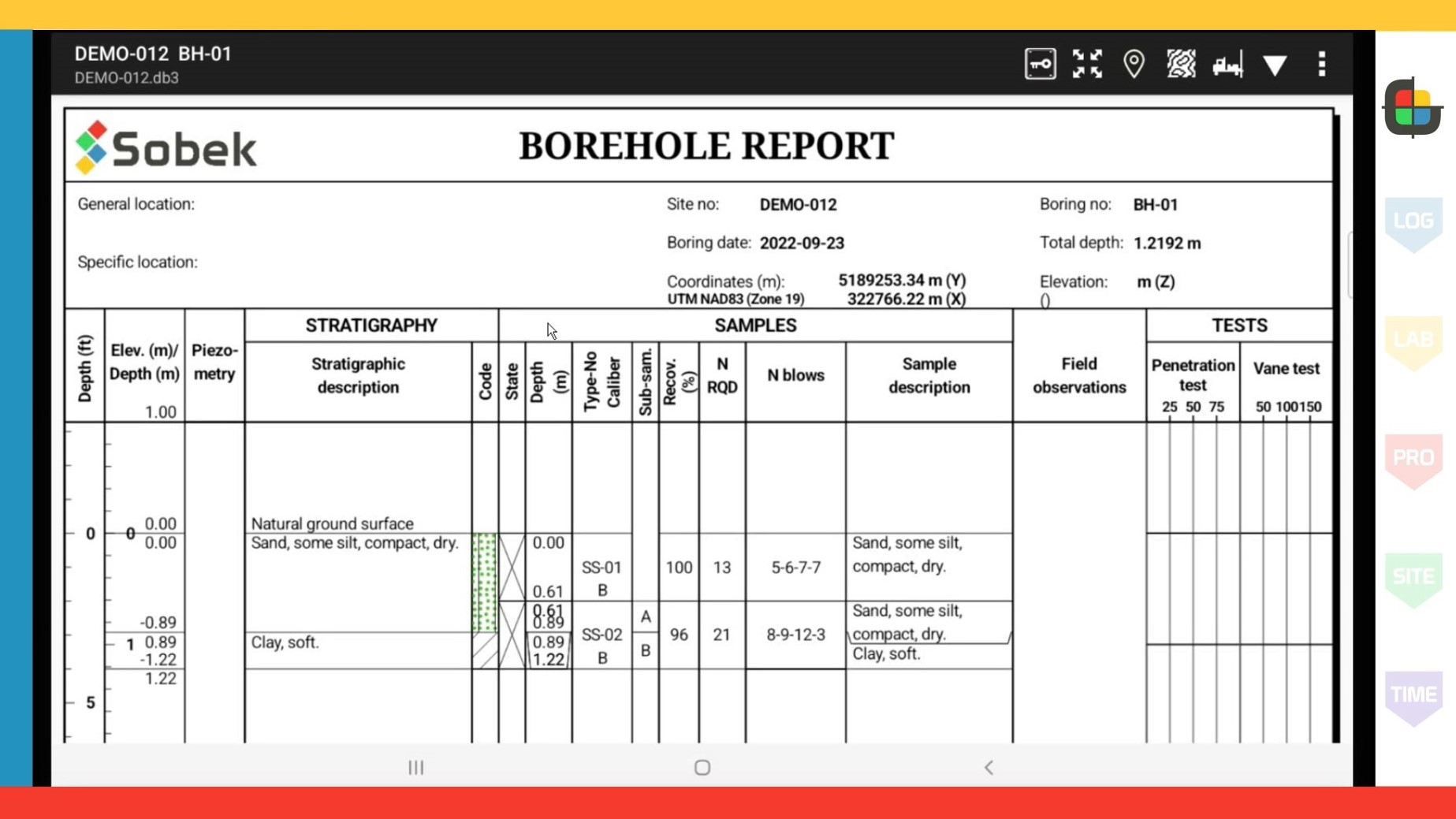Viewport: 1456px width, 819px height.
Task: Open the key/license icon in toolbar
Action: [1040, 64]
